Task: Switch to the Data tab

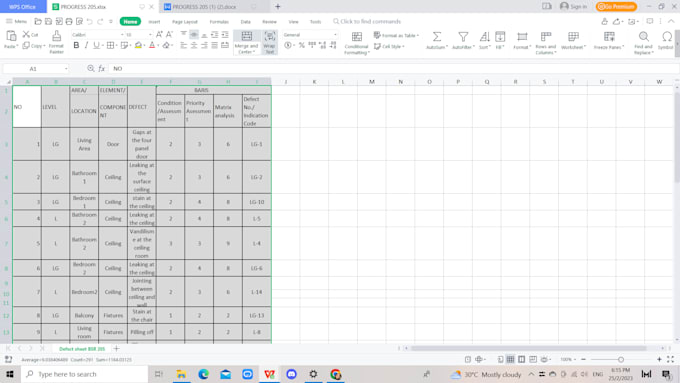Action: [x=245, y=22]
